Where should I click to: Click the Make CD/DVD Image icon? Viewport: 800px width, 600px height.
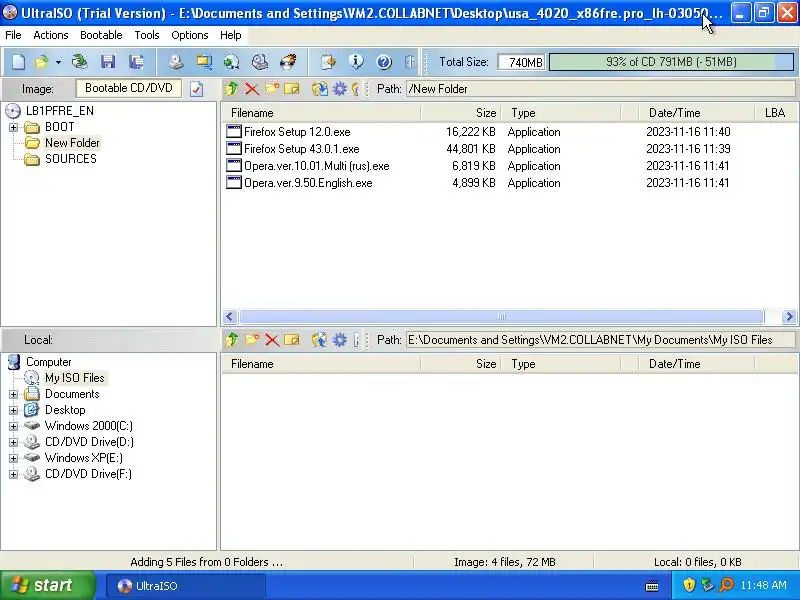pyautogui.click(x=176, y=62)
